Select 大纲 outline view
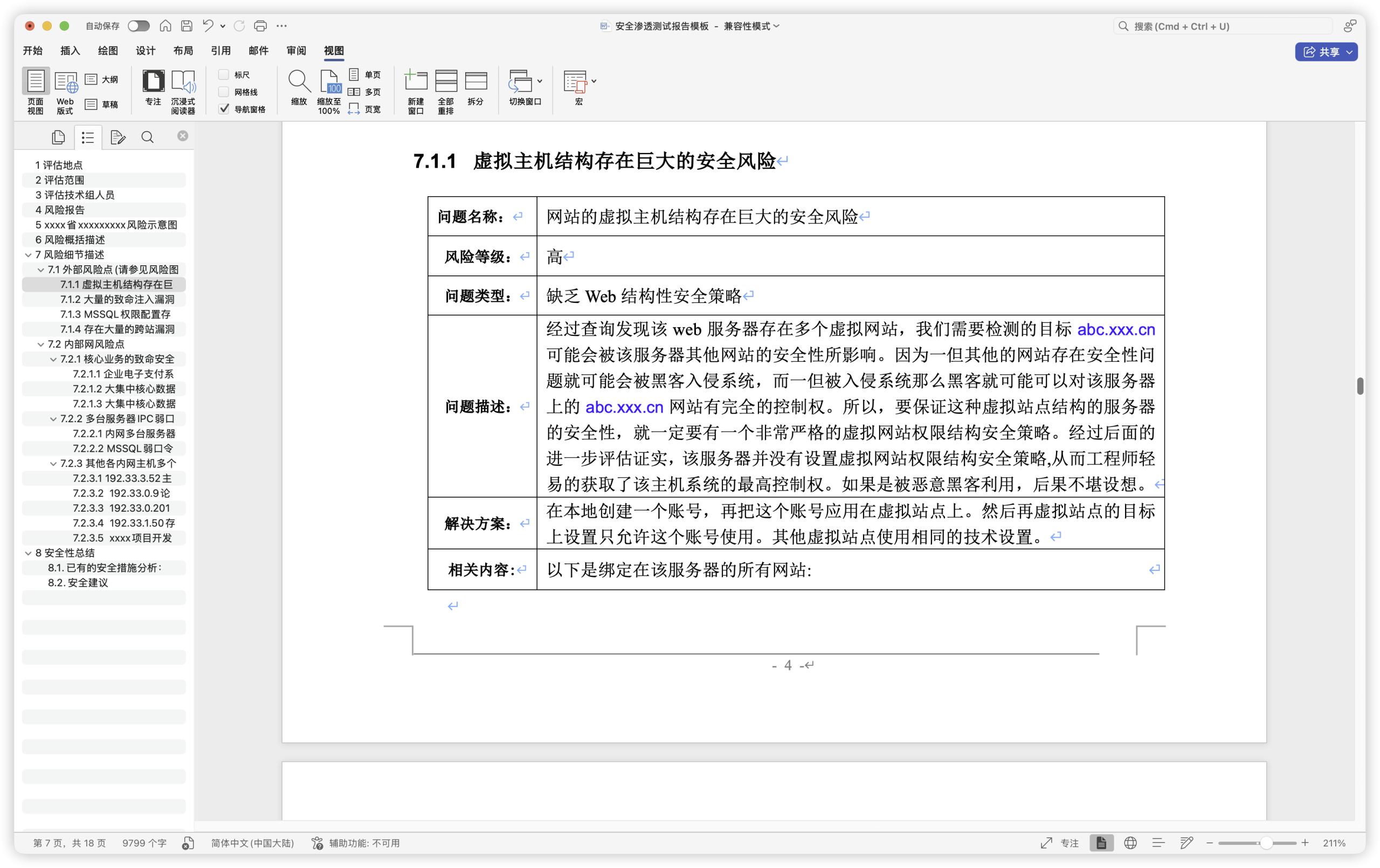Viewport: 1380px width, 868px height. (x=102, y=79)
